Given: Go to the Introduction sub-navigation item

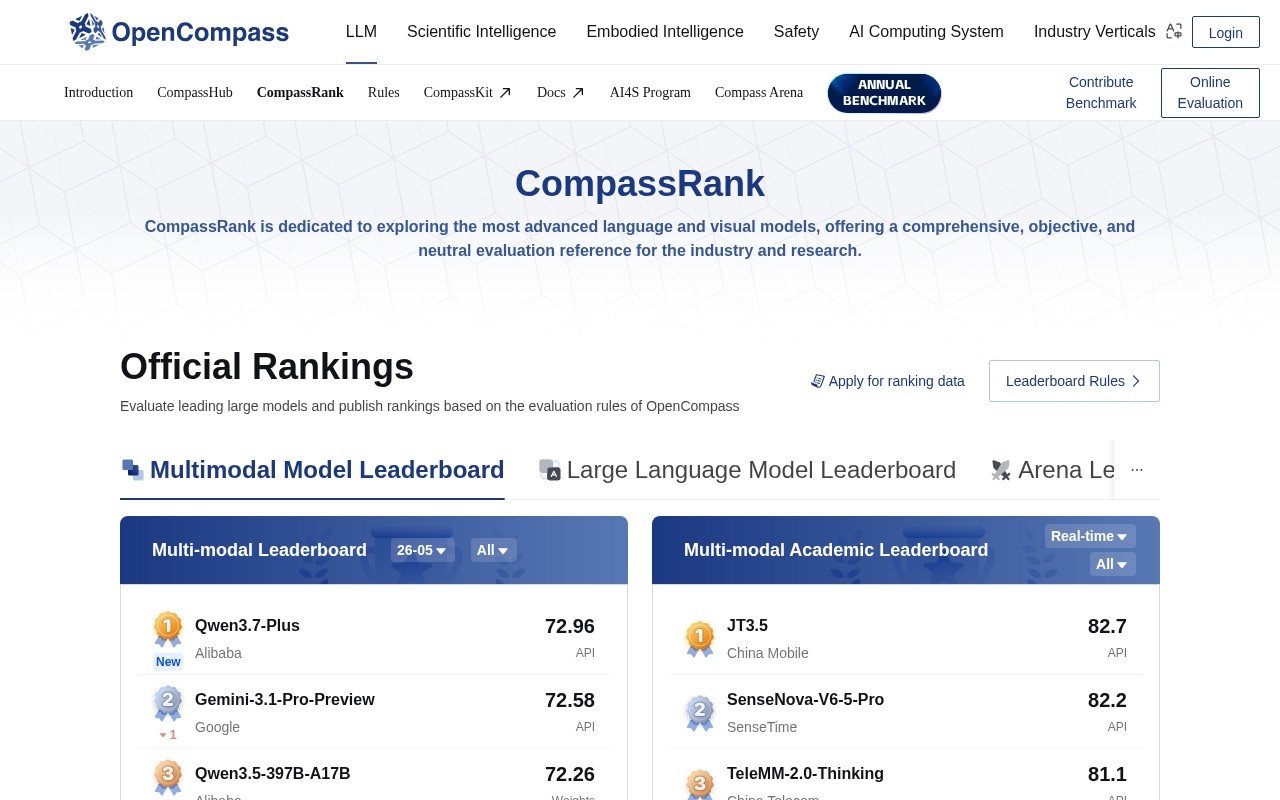Looking at the screenshot, I should pos(98,93).
